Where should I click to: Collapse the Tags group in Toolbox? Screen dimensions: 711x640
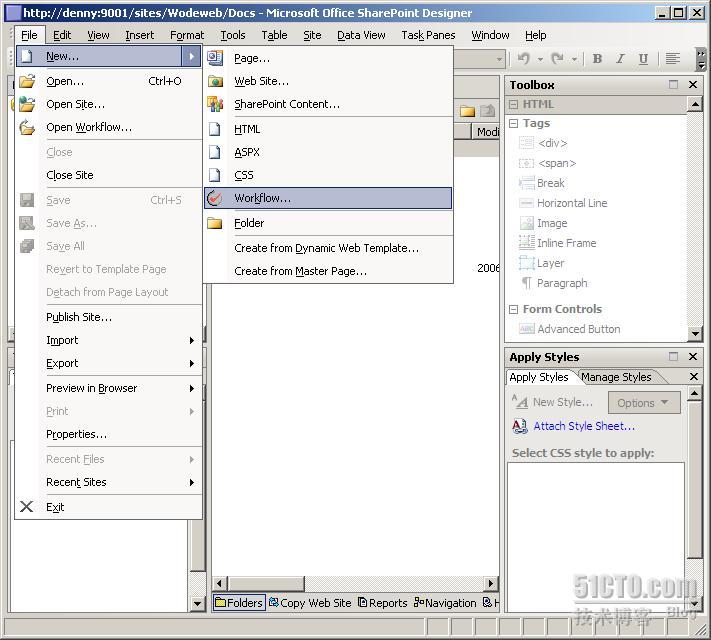pyautogui.click(x=513, y=123)
